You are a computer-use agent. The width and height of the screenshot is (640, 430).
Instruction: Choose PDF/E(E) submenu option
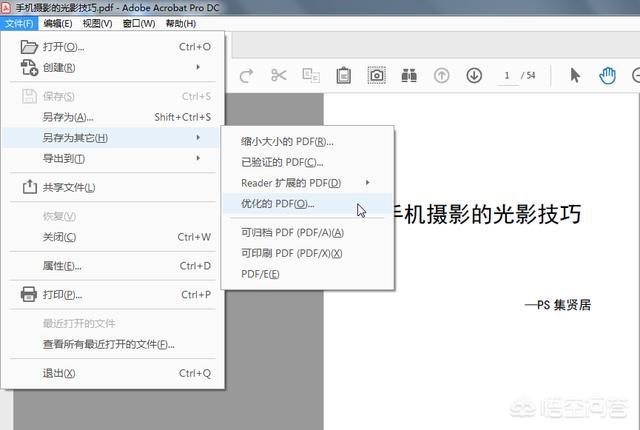(x=307, y=274)
